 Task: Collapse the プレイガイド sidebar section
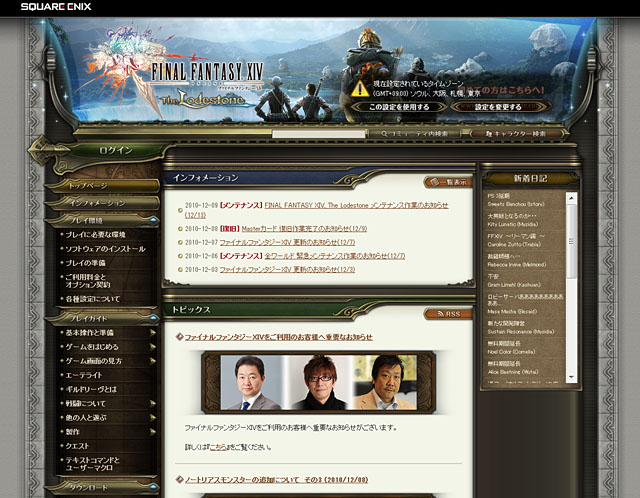click(x=154, y=317)
